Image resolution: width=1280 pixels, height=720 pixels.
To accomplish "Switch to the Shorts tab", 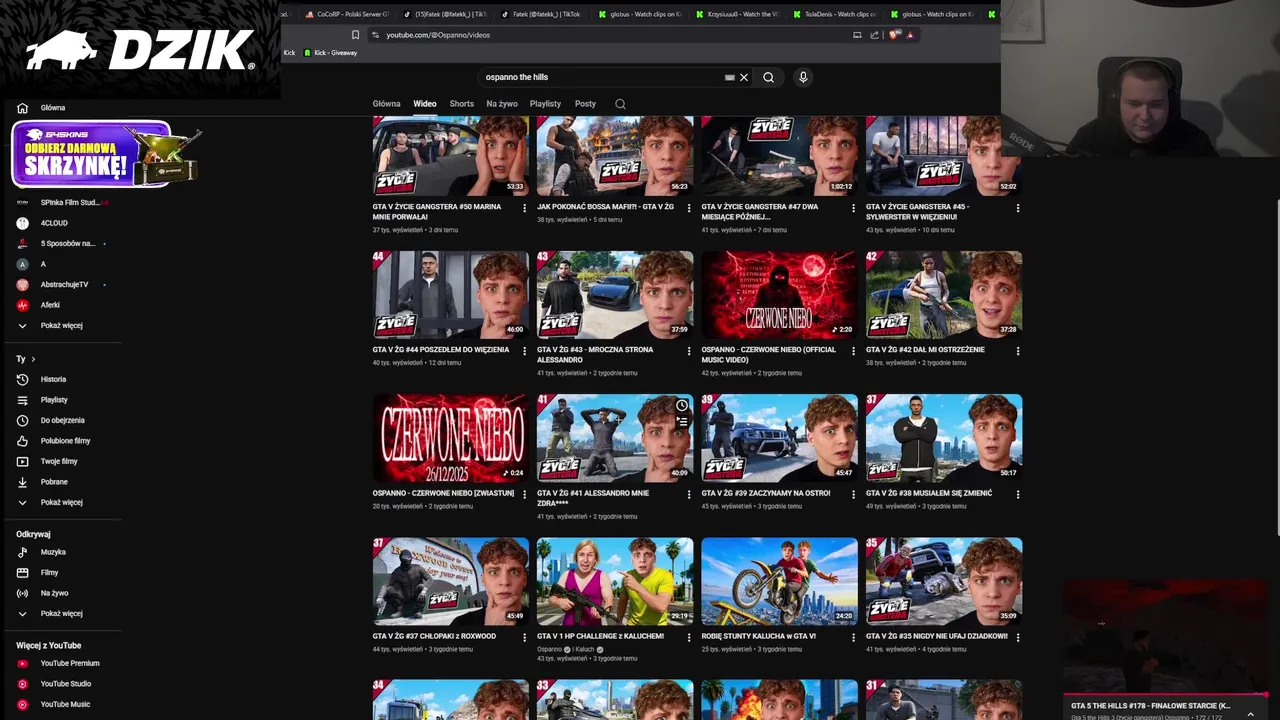I will click(461, 104).
